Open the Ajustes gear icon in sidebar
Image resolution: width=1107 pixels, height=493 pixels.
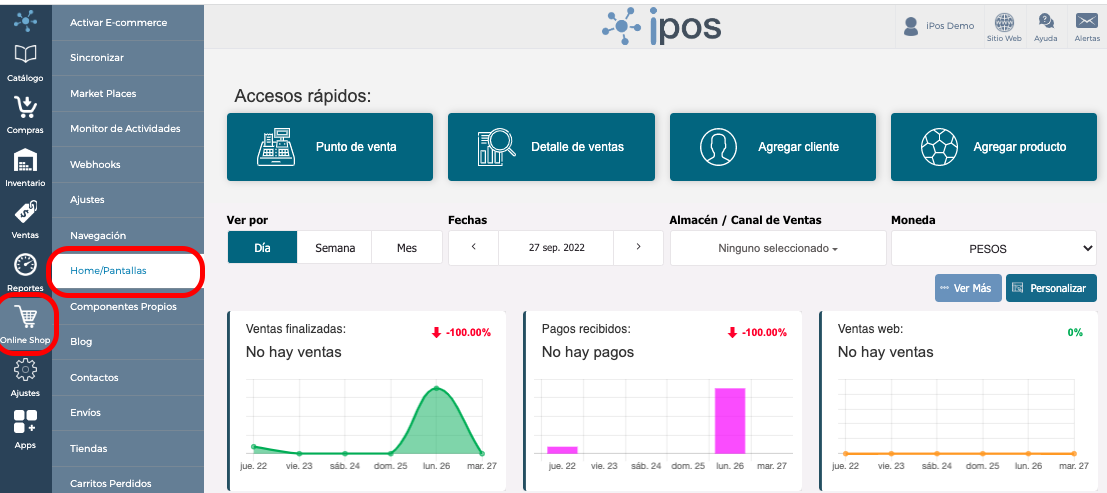point(25,369)
